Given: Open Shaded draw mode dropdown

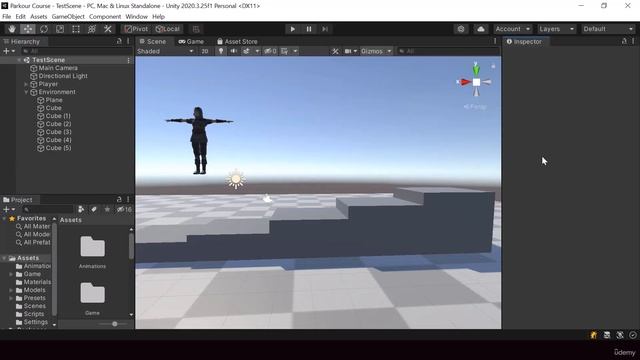Looking at the screenshot, I should coord(165,51).
